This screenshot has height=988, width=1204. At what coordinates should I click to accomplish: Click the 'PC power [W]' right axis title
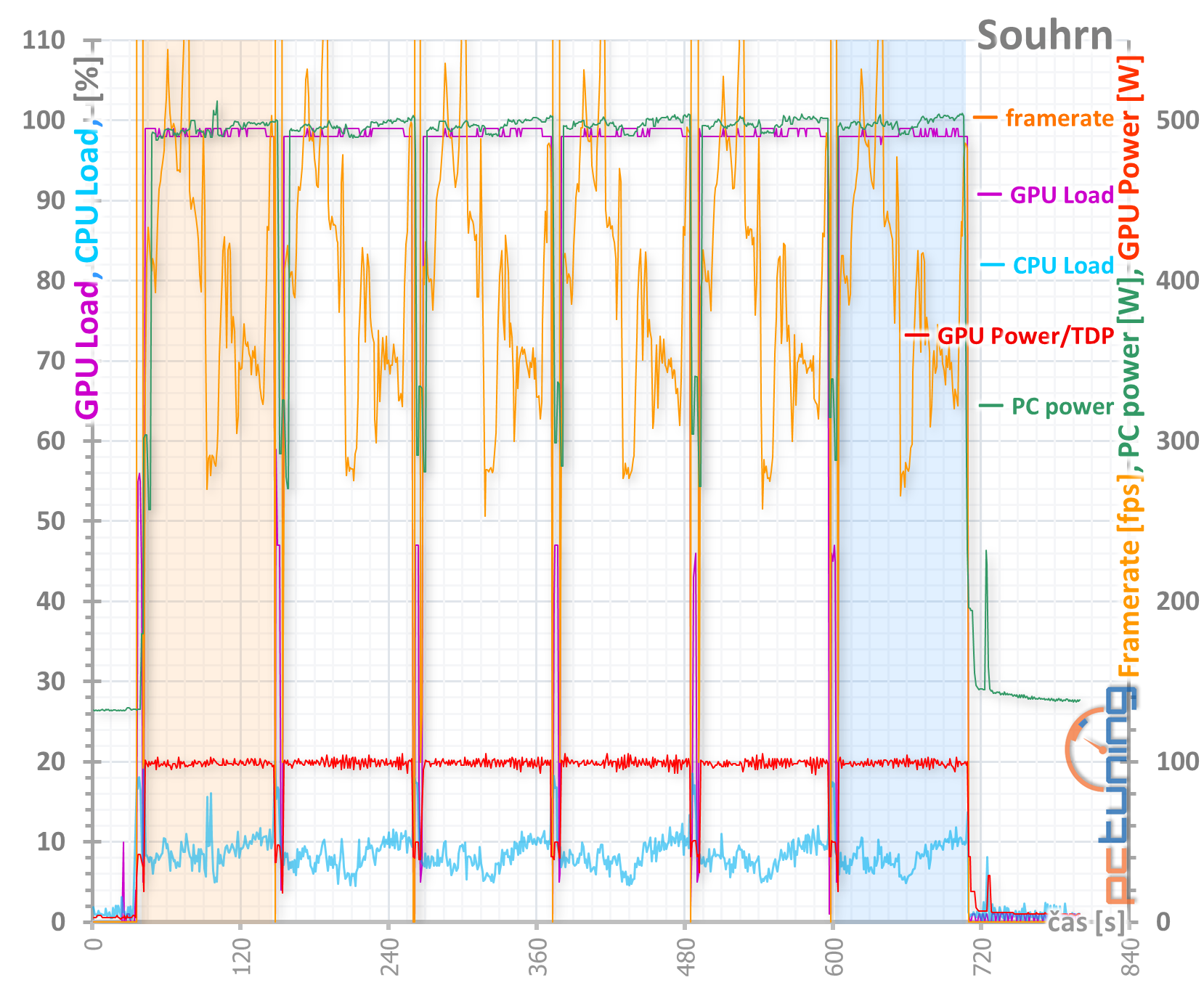point(1129,368)
